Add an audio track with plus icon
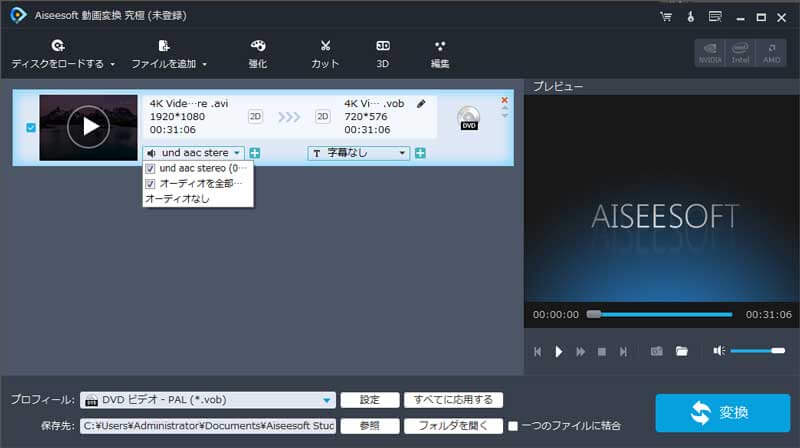 pos(255,153)
